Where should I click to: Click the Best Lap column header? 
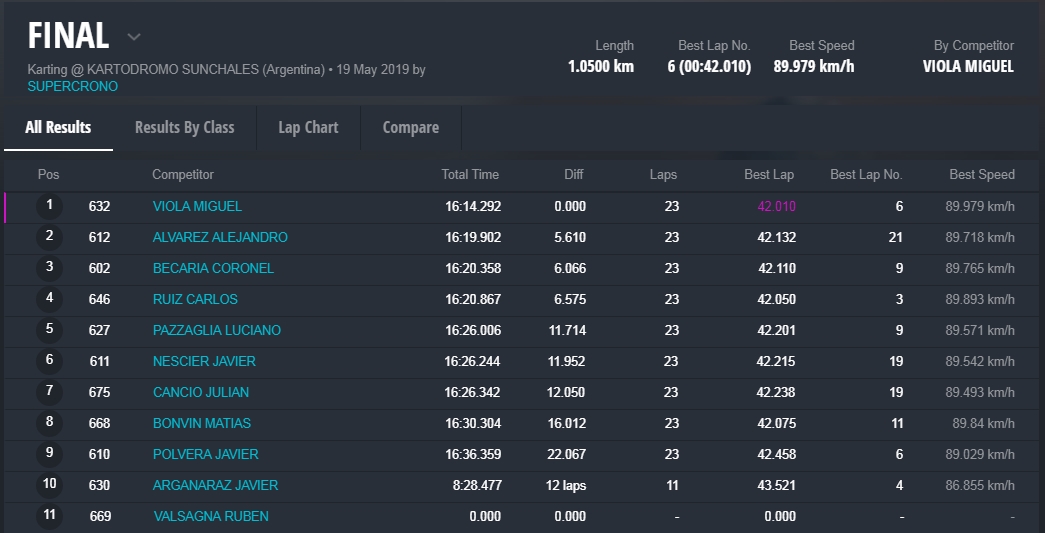click(x=769, y=175)
